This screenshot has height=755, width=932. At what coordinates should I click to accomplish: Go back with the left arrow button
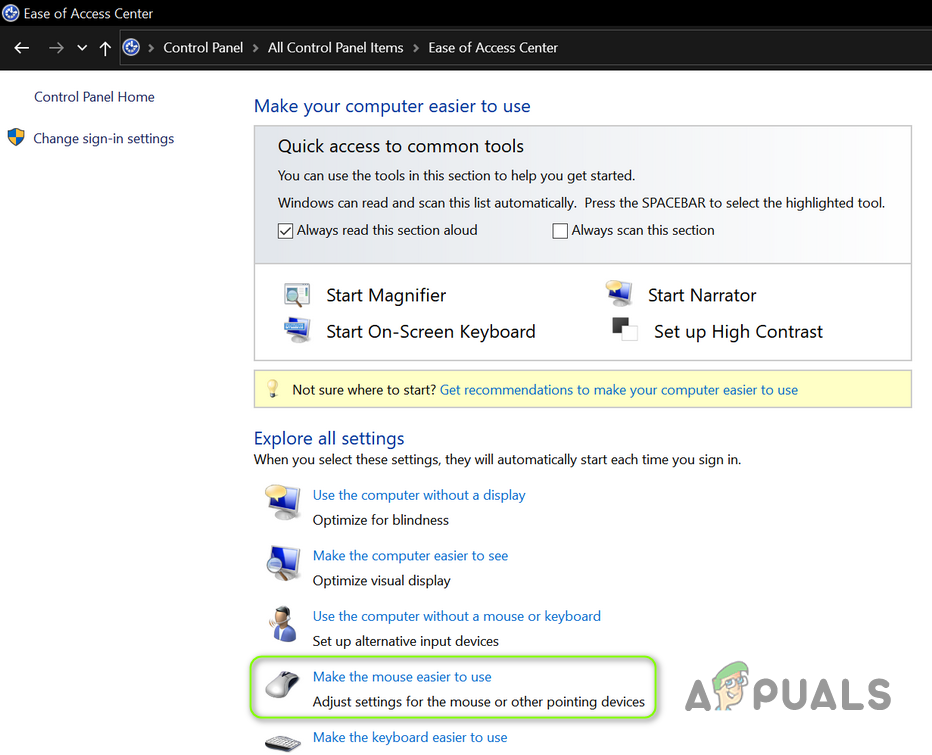22,48
